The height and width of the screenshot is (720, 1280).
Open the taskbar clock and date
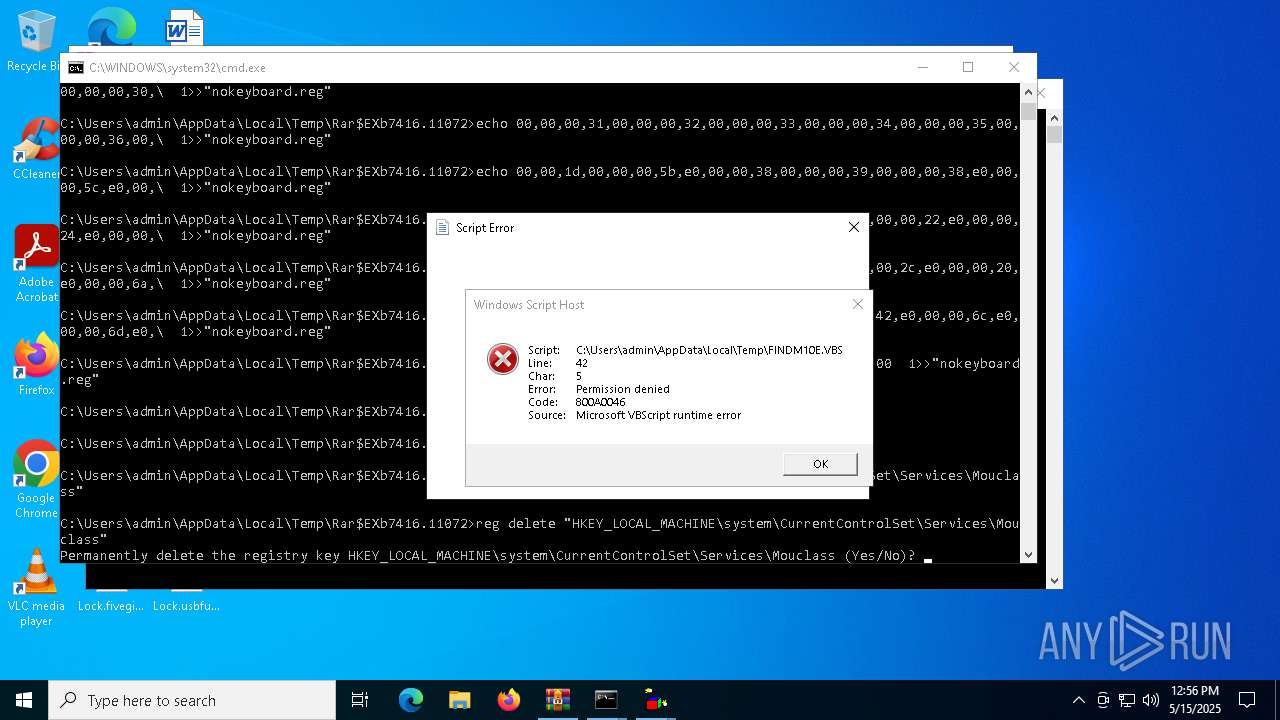1194,700
